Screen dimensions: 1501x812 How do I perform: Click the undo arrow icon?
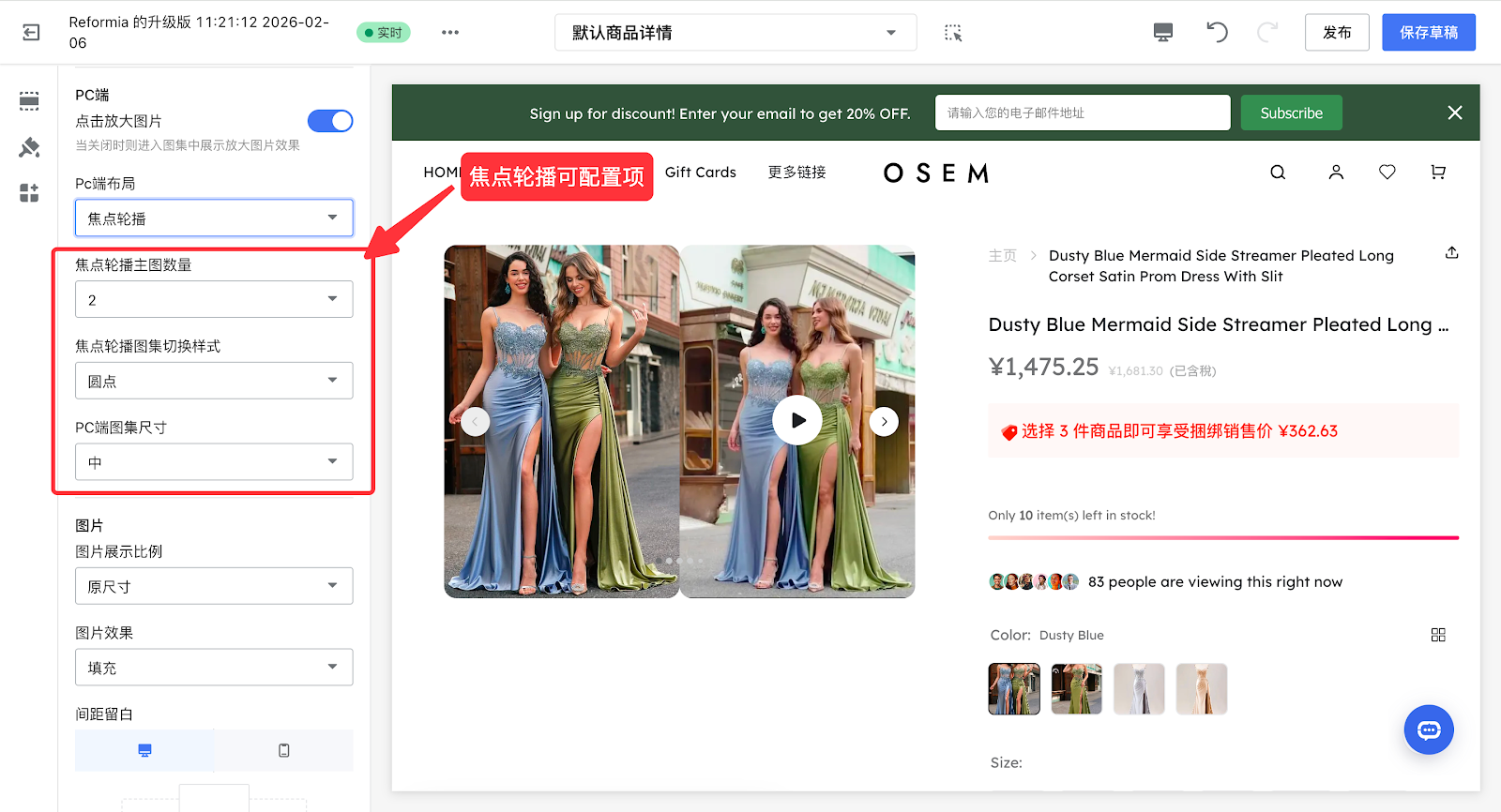[x=1217, y=33]
